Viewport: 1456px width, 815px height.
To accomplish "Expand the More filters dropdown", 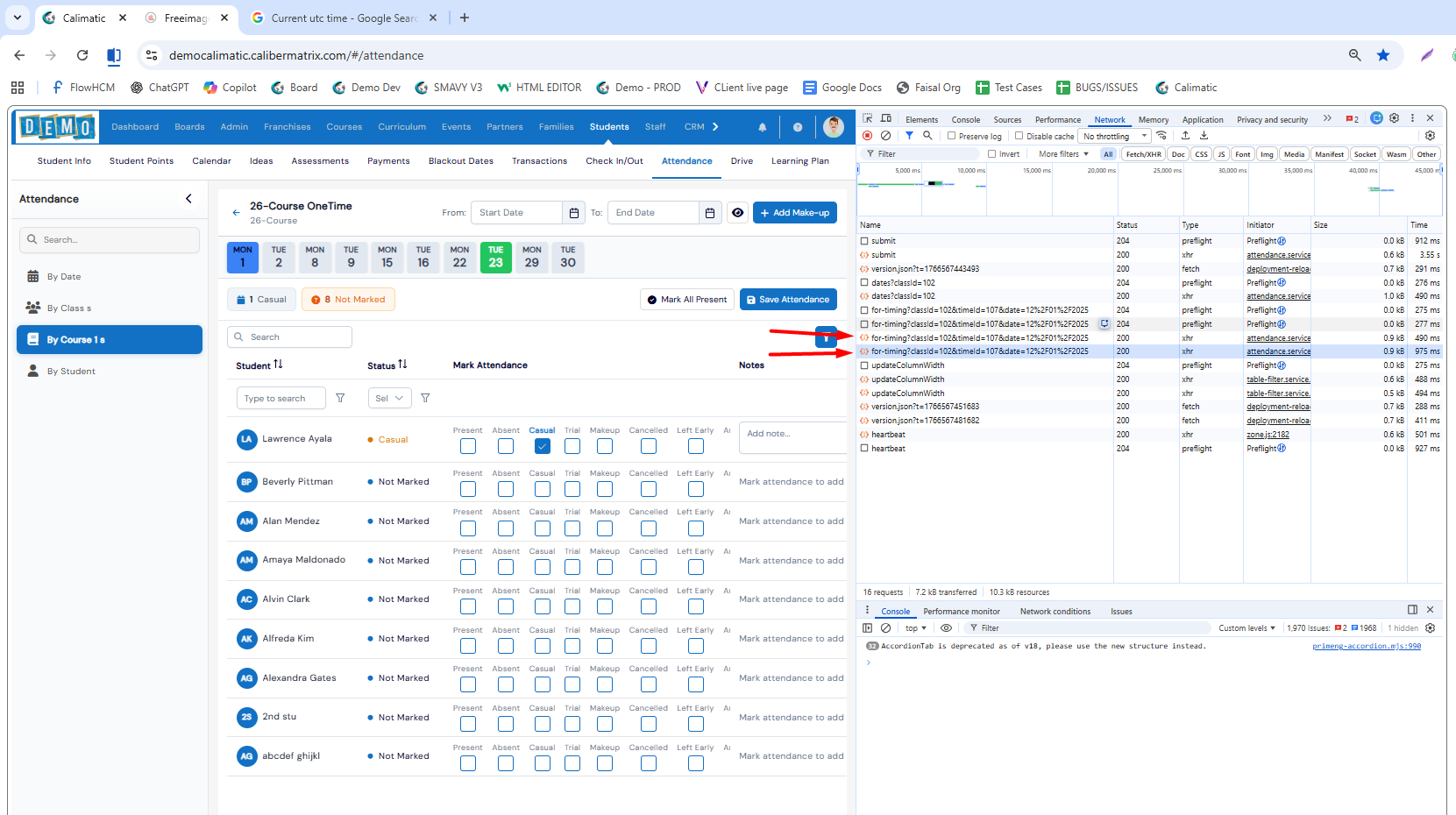I will 1063,154.
